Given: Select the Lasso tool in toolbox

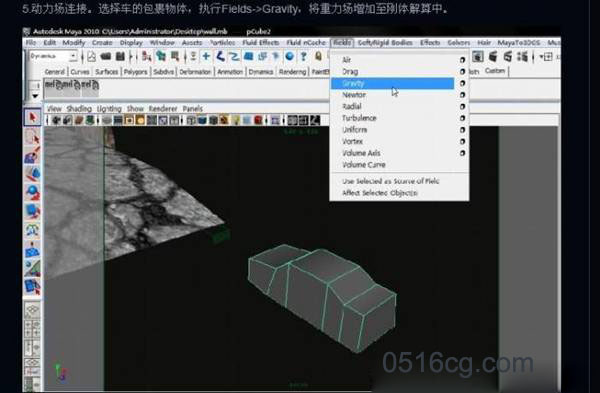Looking at the screenshot, I should coord(33,137).
